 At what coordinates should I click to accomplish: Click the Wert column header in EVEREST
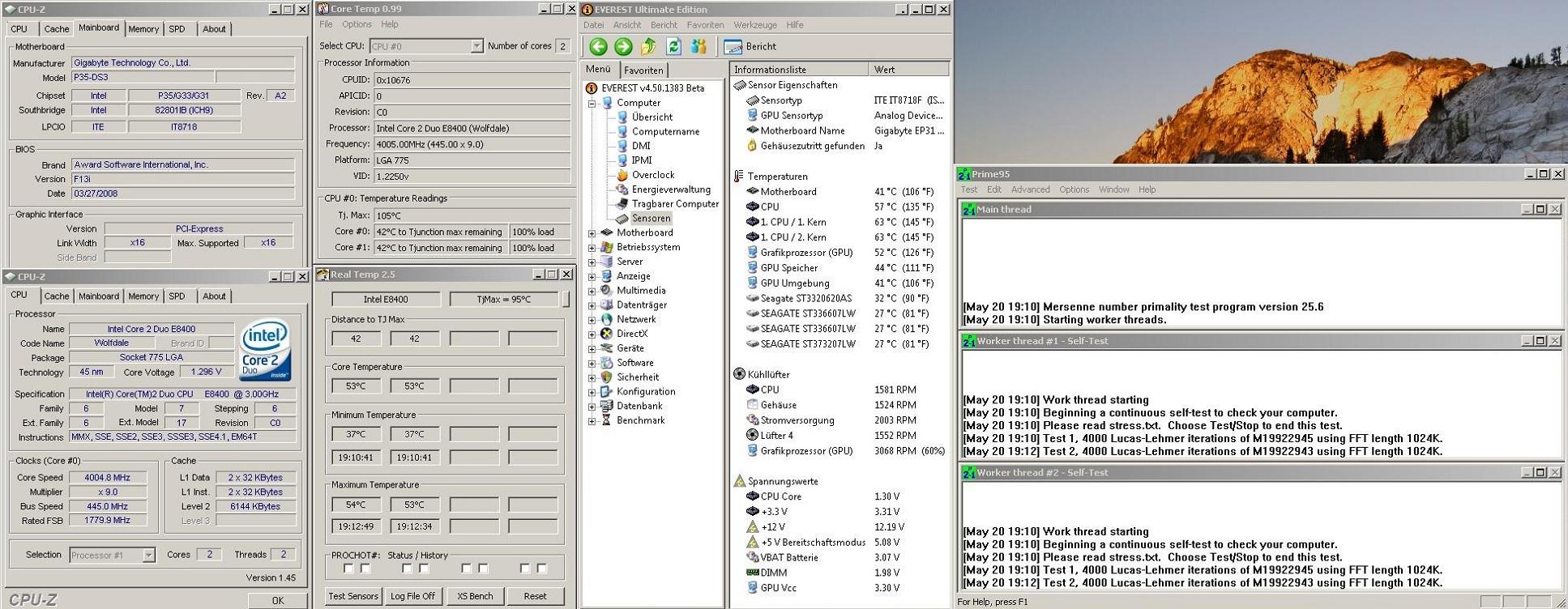point(908,70)
